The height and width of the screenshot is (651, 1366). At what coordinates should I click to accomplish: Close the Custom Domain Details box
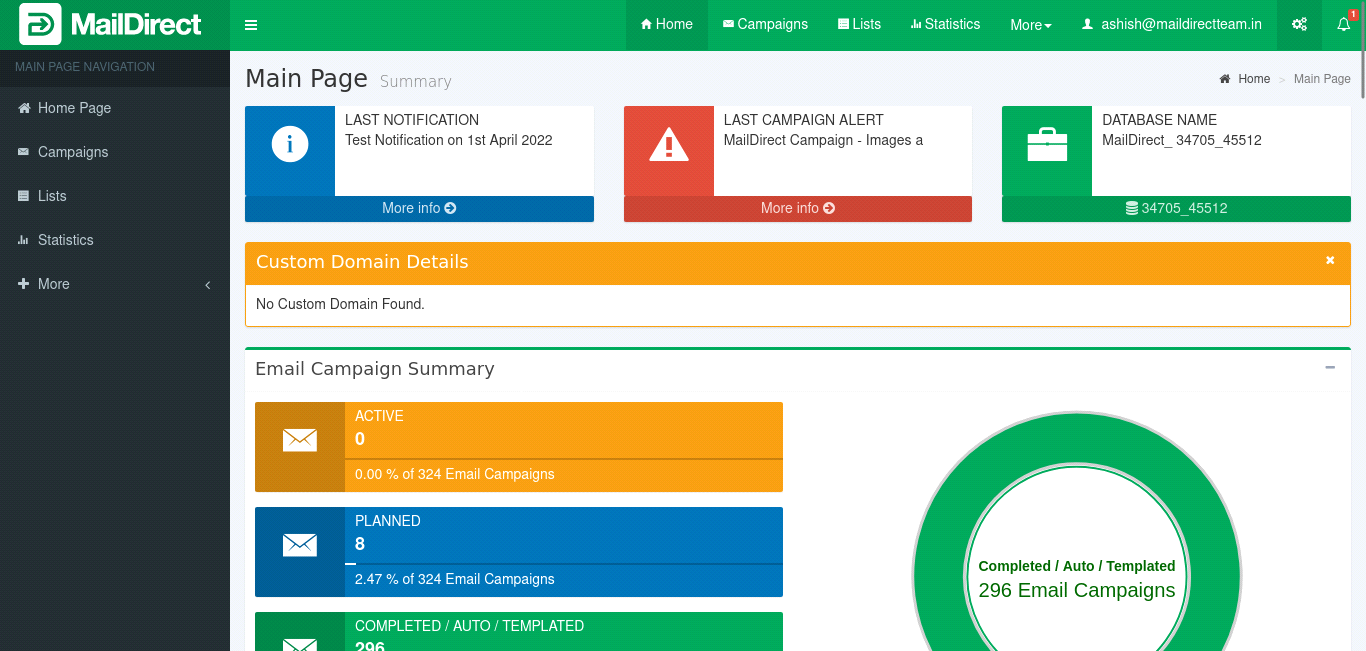1330,260
